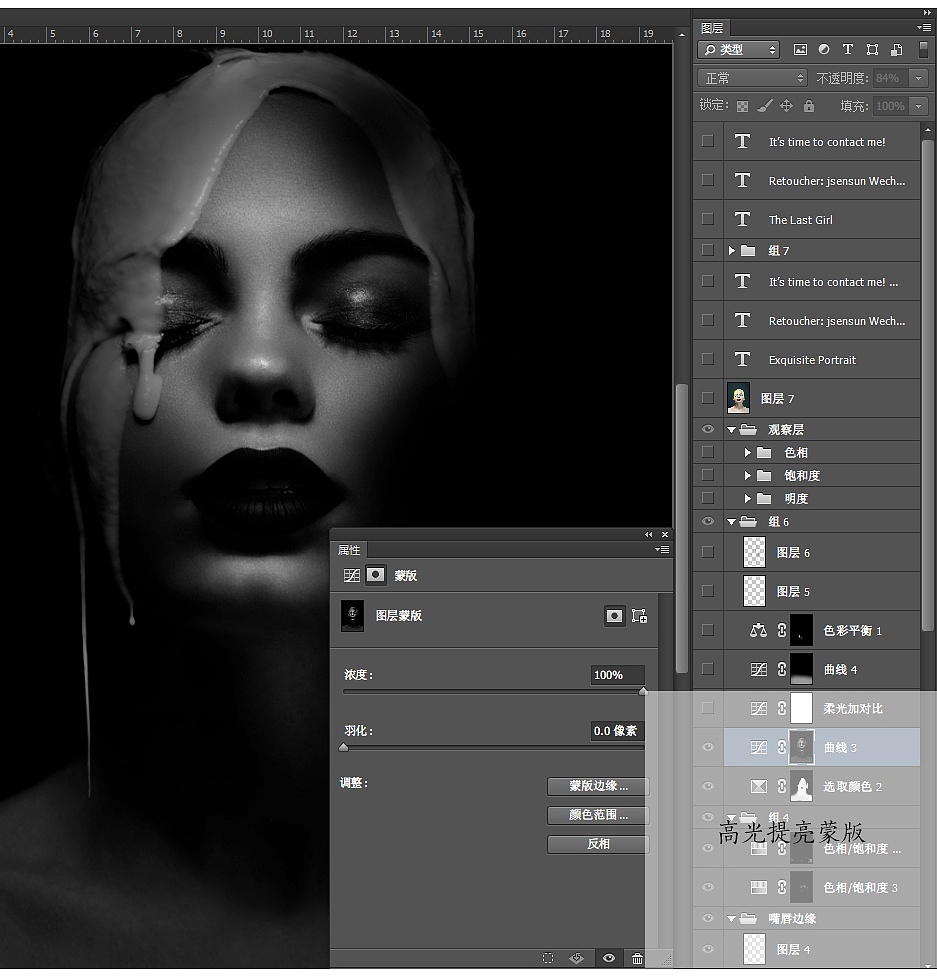Click the apply mask icon
Image resolution: width=937 pixels, height=976 pixels.
(577, 958)
